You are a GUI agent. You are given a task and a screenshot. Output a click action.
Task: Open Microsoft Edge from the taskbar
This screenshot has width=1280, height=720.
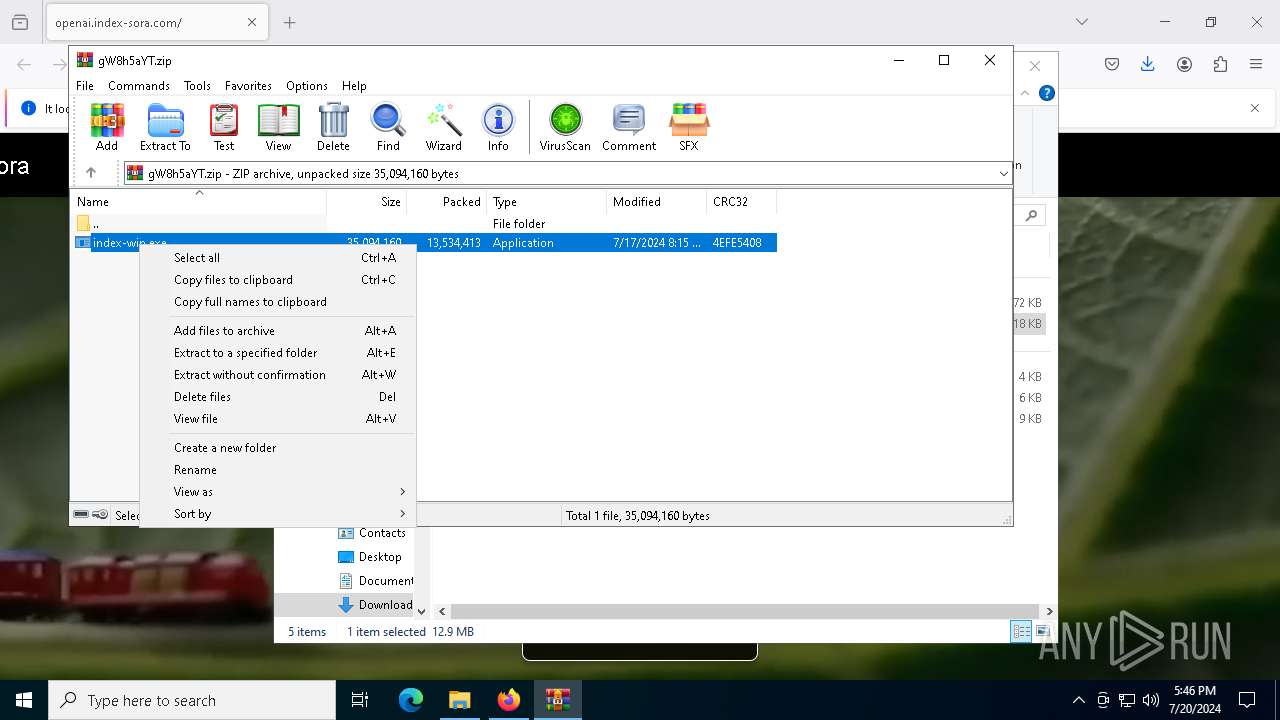tap(411, 700)
